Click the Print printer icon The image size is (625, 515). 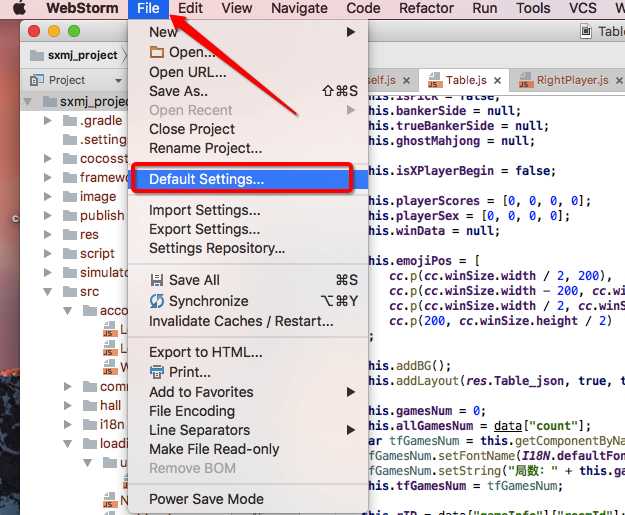pyautogui.click(x=157, y=372)
